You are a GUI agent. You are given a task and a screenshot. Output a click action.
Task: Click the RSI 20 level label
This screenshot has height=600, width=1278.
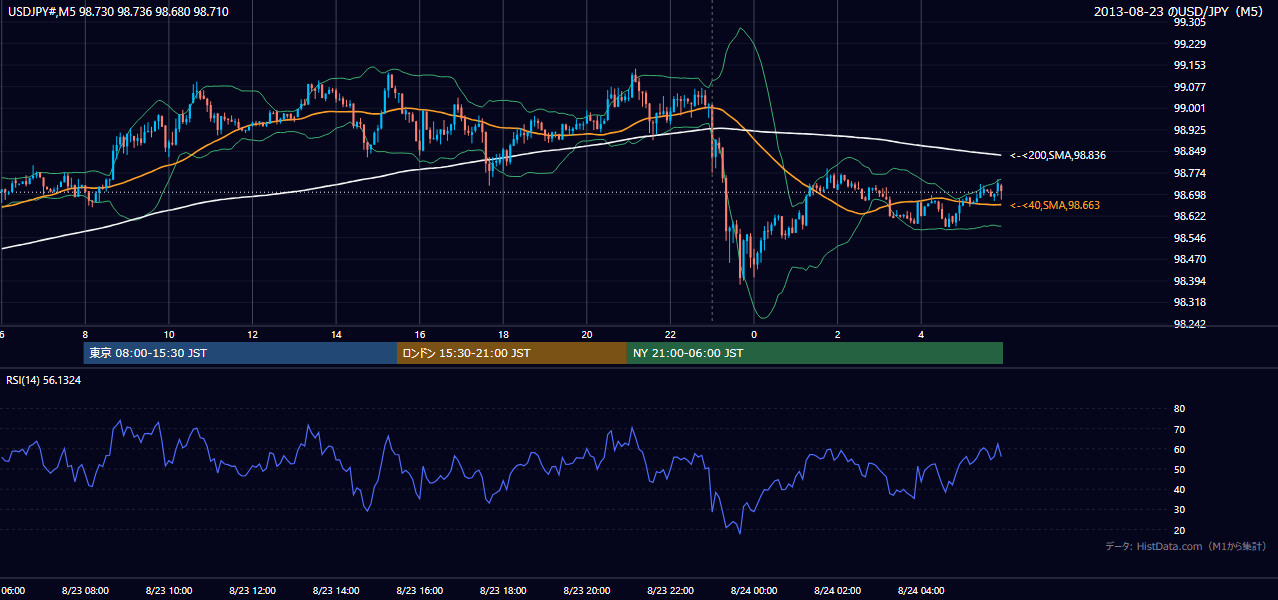[x=1179, y=530]
